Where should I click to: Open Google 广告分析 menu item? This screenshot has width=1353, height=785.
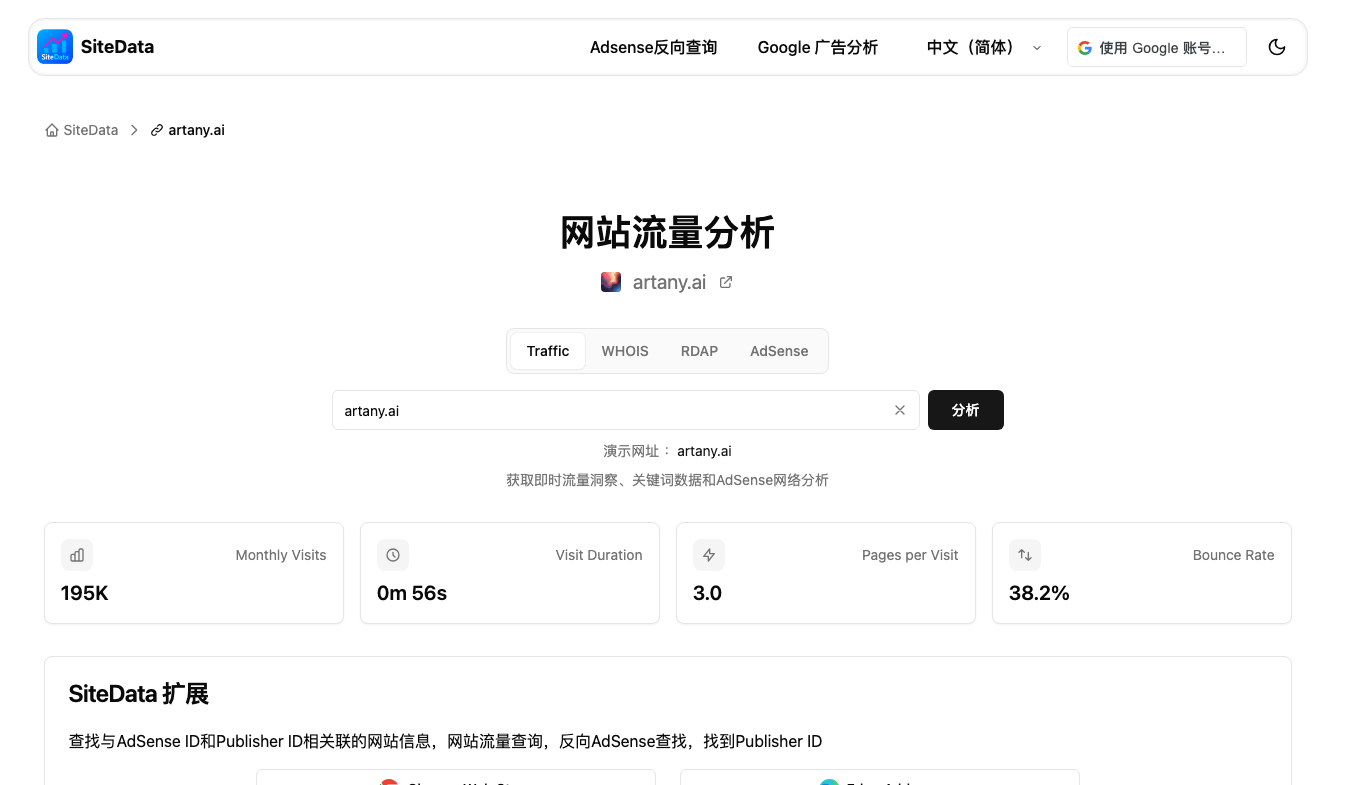pyautogui.click(x=817, y=47)
